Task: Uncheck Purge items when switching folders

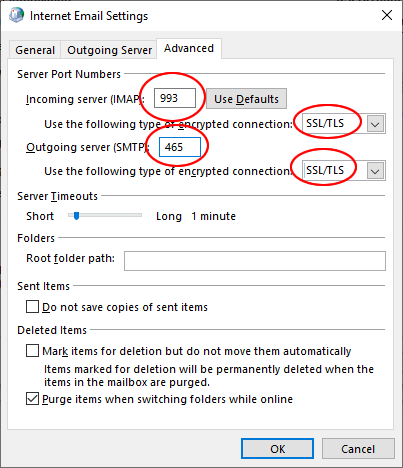Action: click(x=32, y=399)
